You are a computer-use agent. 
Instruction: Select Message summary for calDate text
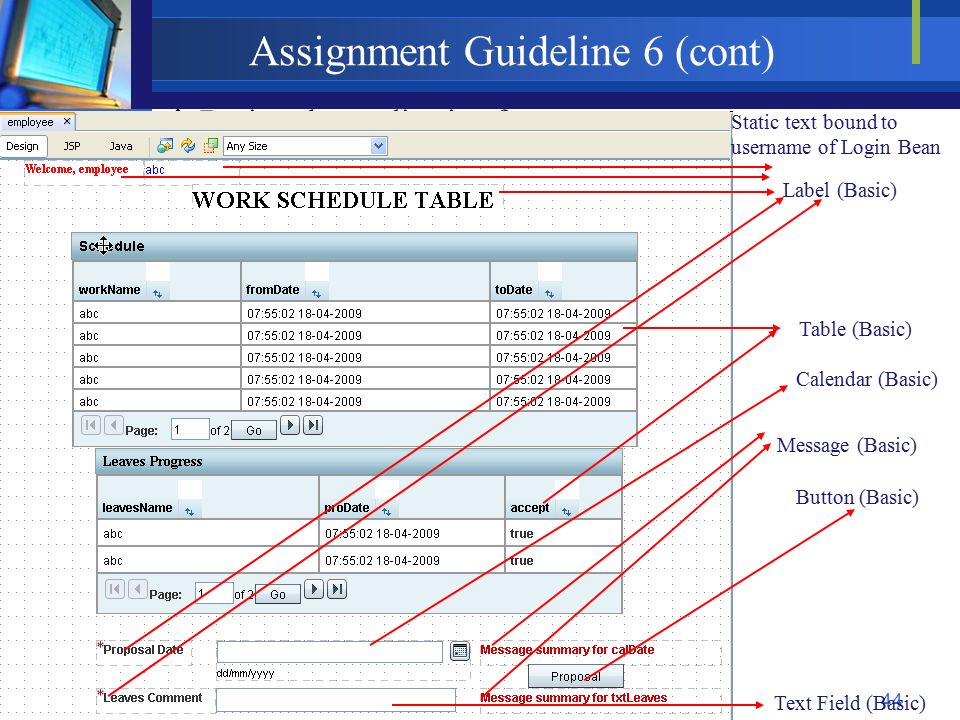coord(567,650)
